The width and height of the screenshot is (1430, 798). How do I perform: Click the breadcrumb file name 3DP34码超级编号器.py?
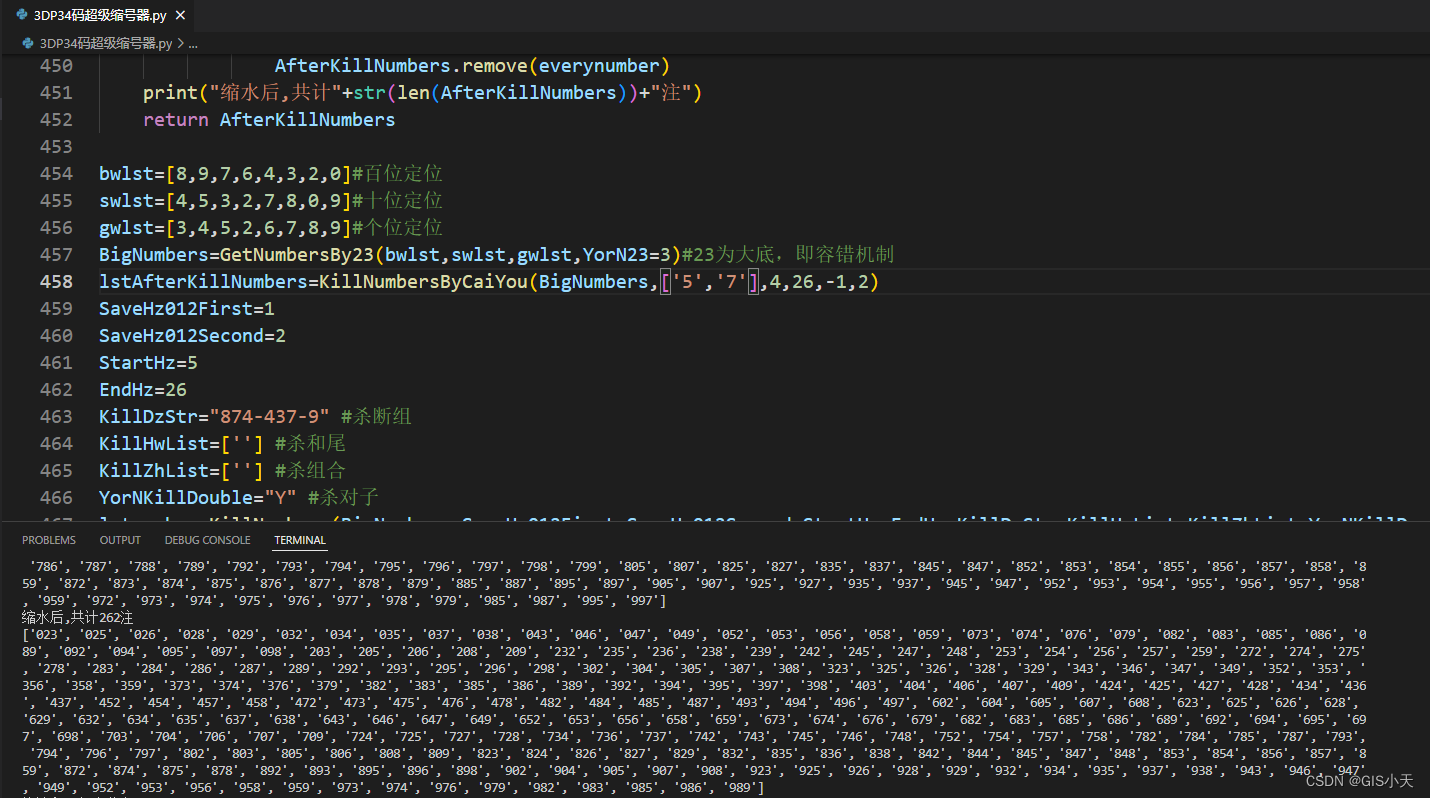pyautogui.click(x=105, y=43)
